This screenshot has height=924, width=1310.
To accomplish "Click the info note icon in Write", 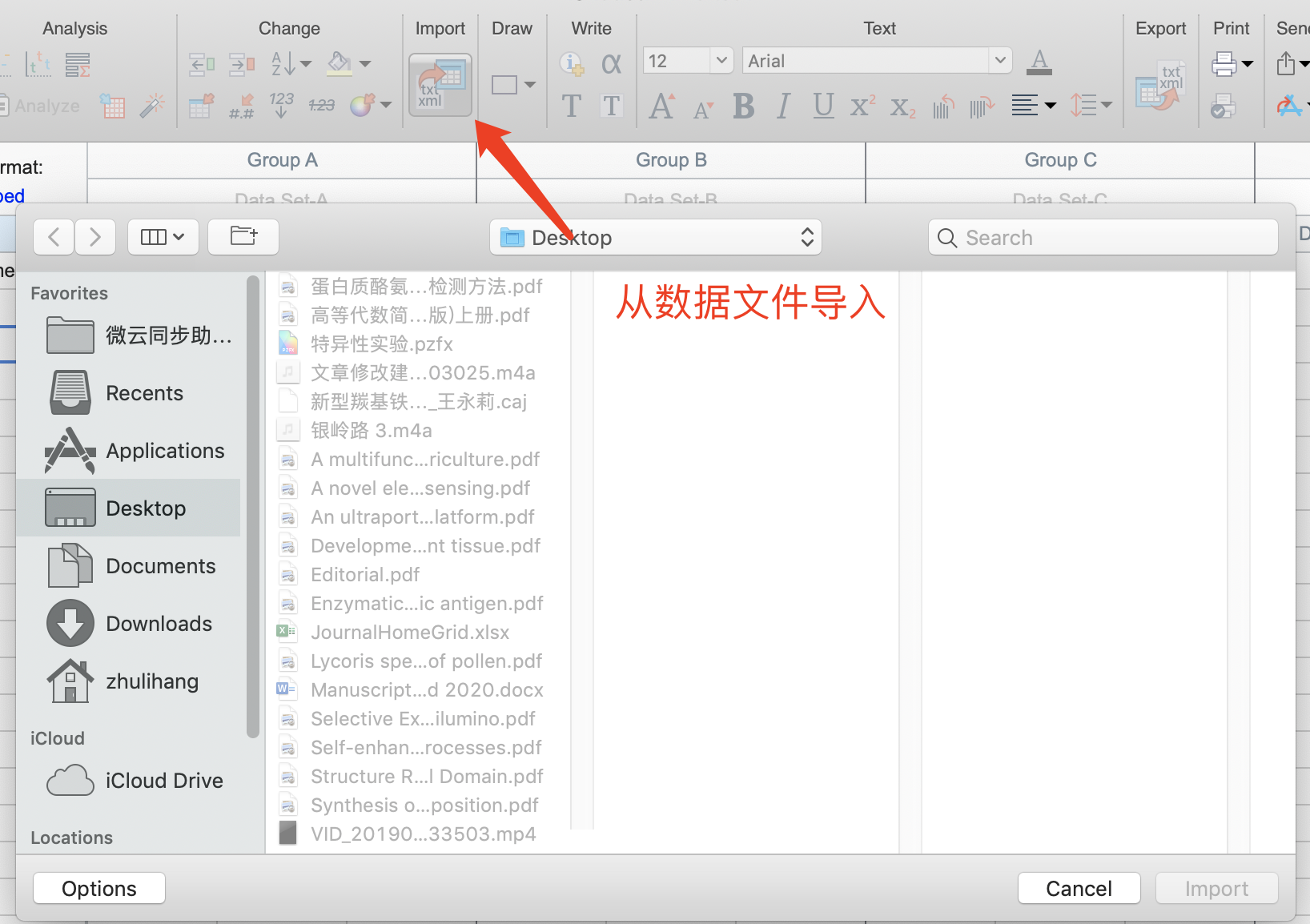I will 571,63.
